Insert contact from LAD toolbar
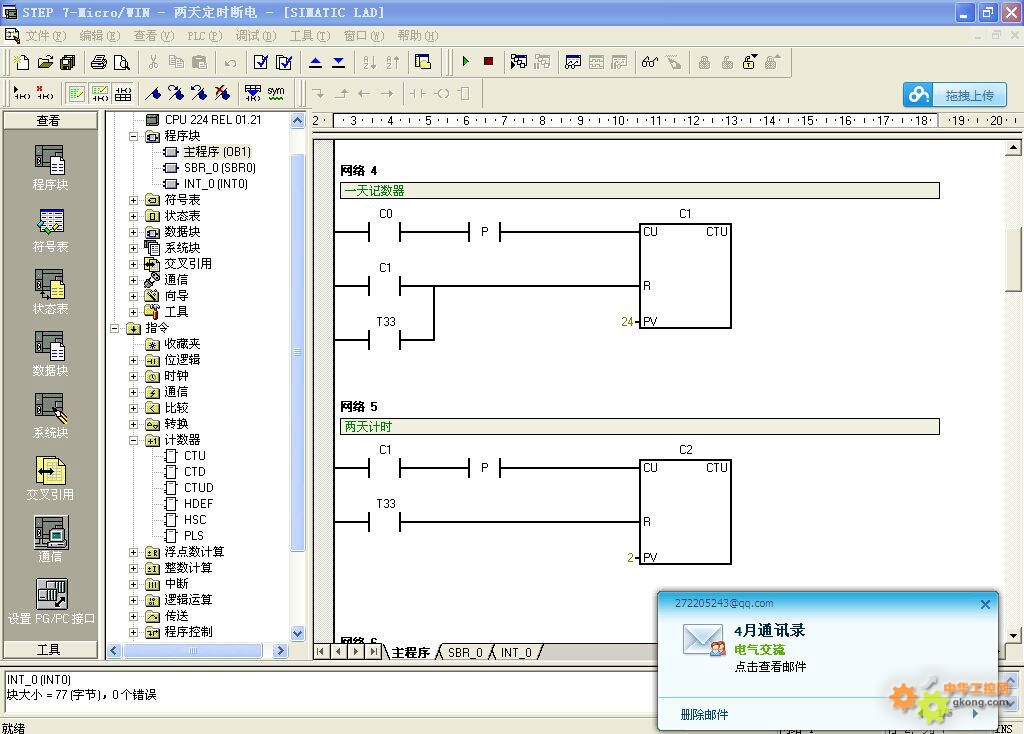Image resolution: width=1024 pixels, height=734 pixels. [418, 93]
